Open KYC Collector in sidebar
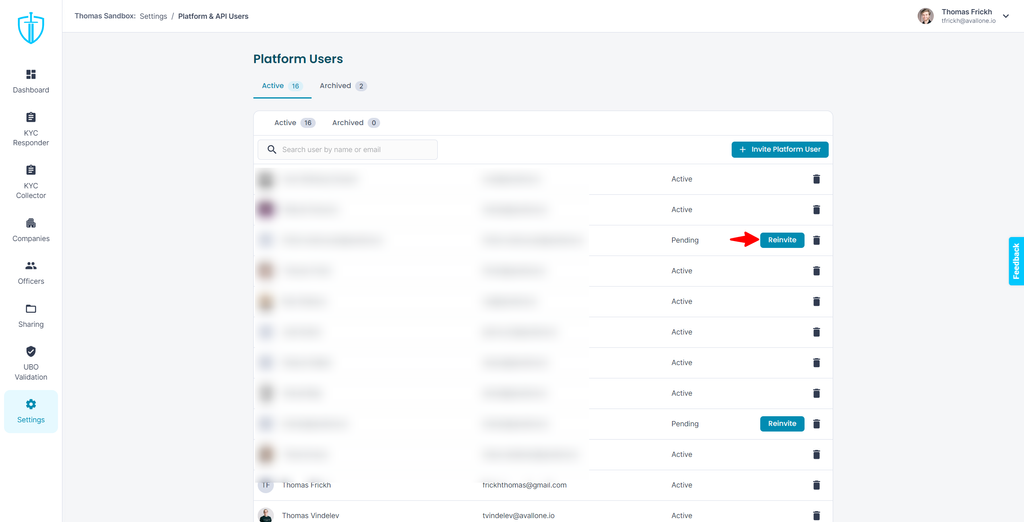 [x=31, y=182]
